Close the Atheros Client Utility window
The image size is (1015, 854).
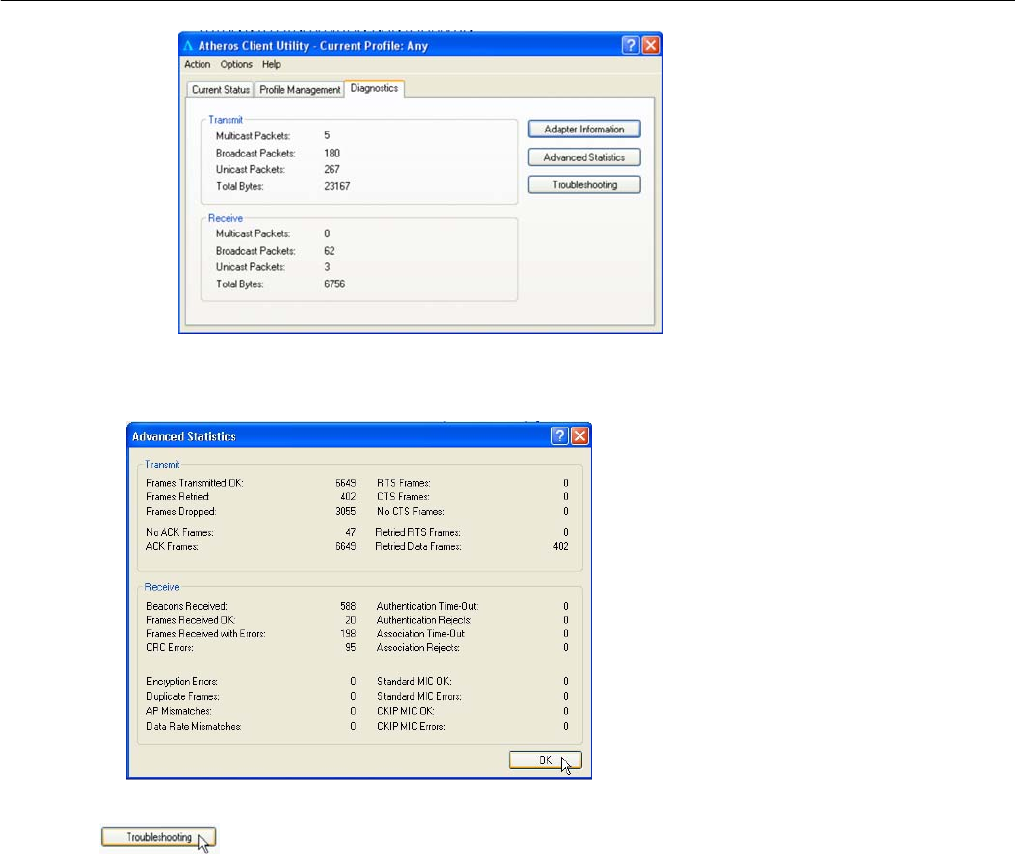click(651, 45)
